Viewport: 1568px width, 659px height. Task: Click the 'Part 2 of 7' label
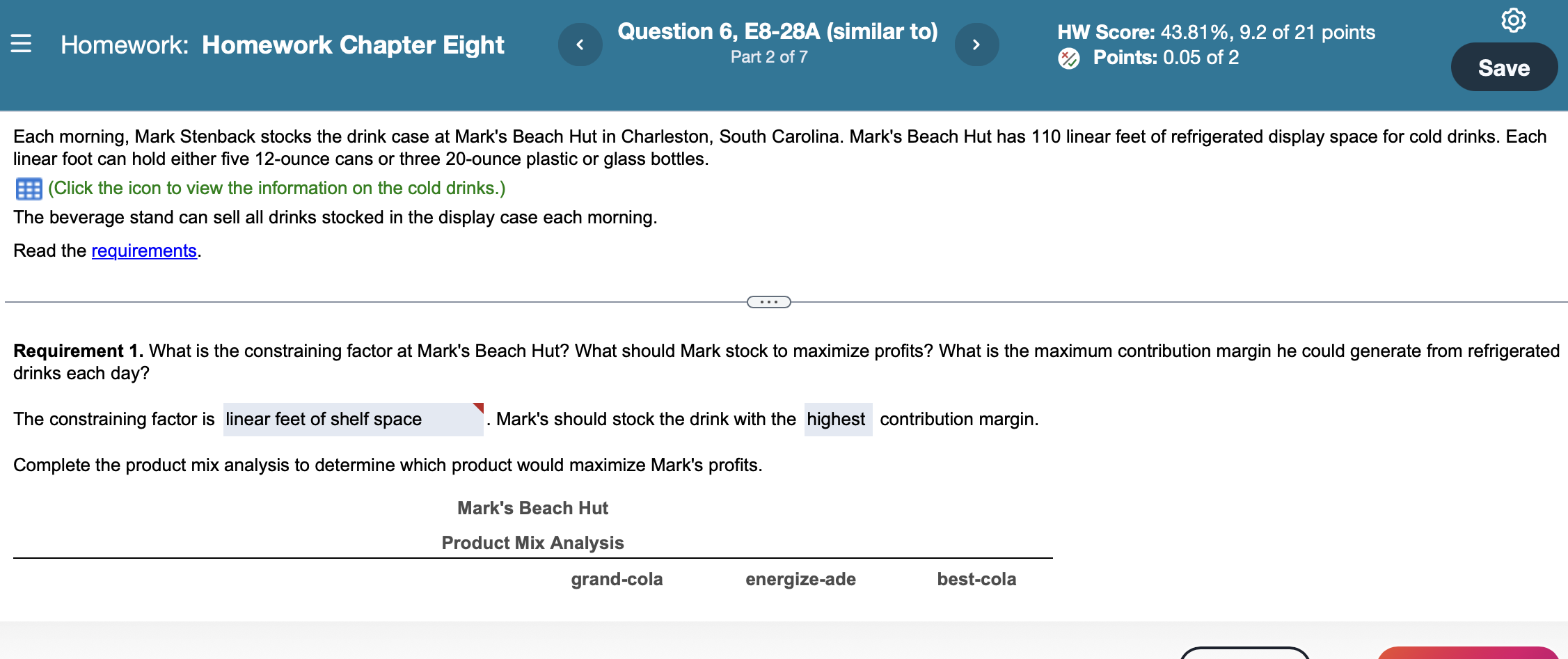pyautogui.click(x=768, y=57)
